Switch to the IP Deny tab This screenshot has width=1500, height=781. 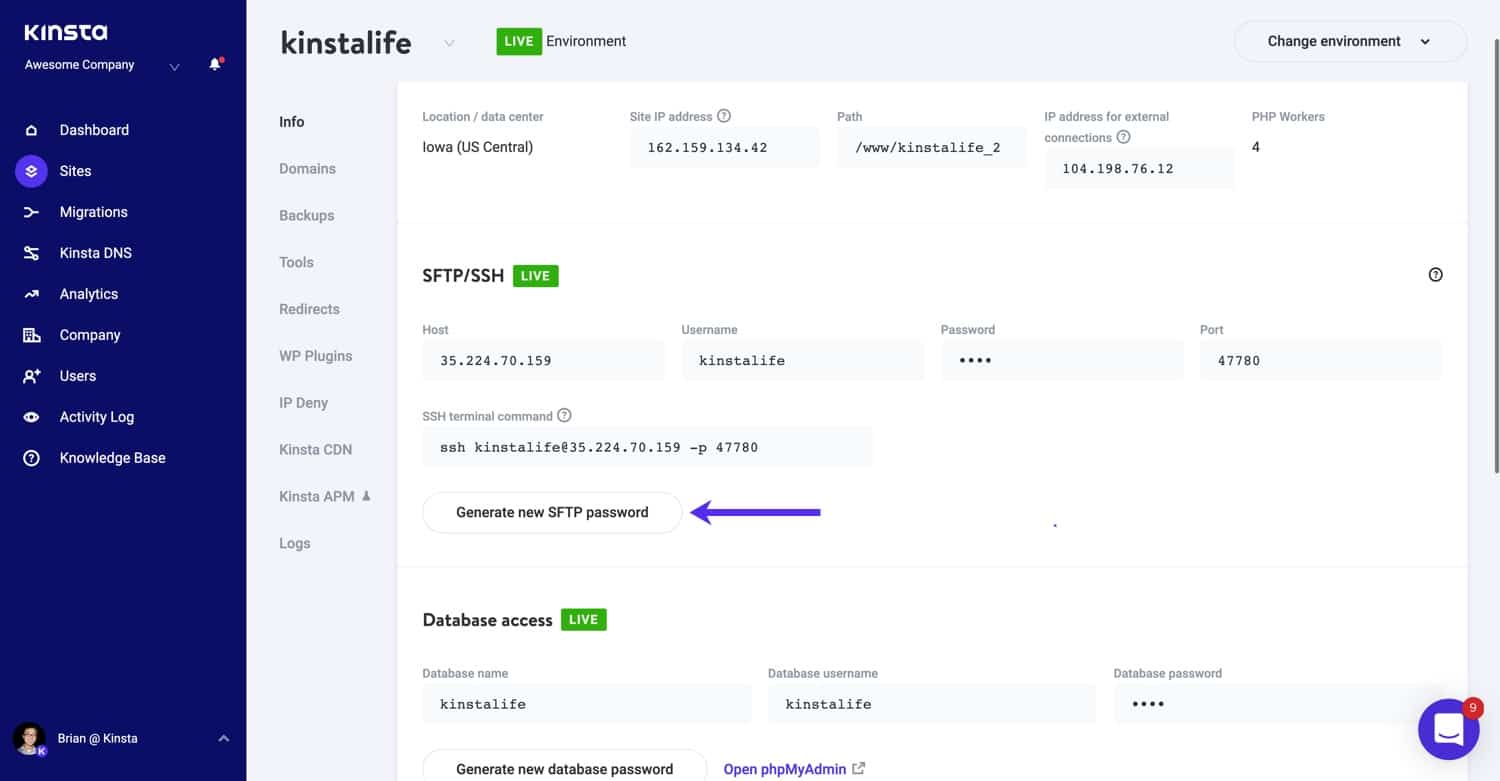303,403
